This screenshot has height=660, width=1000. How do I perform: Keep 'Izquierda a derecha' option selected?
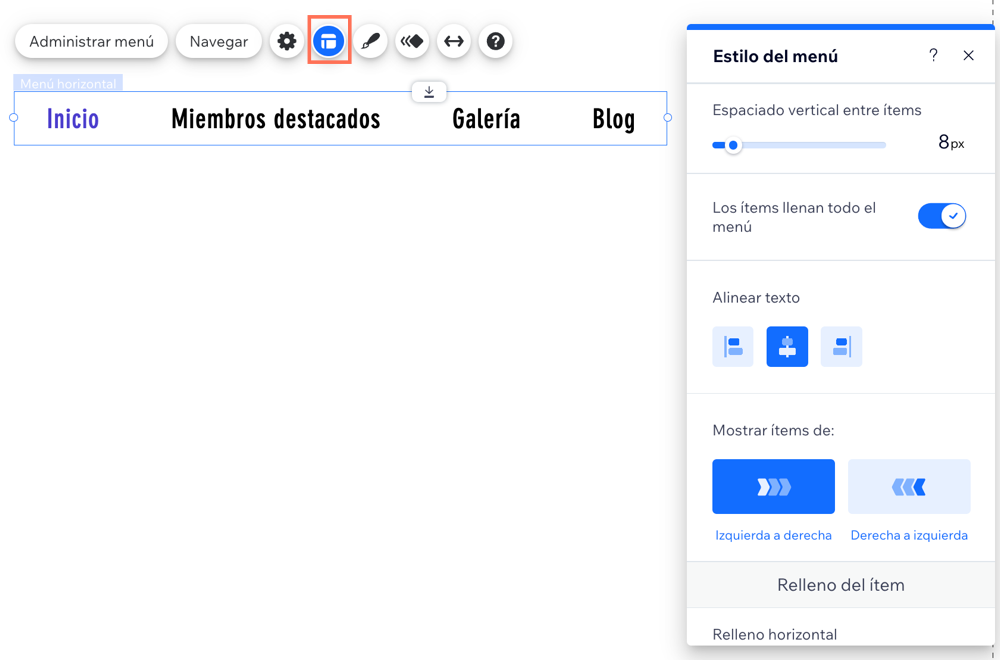[773, 486]
